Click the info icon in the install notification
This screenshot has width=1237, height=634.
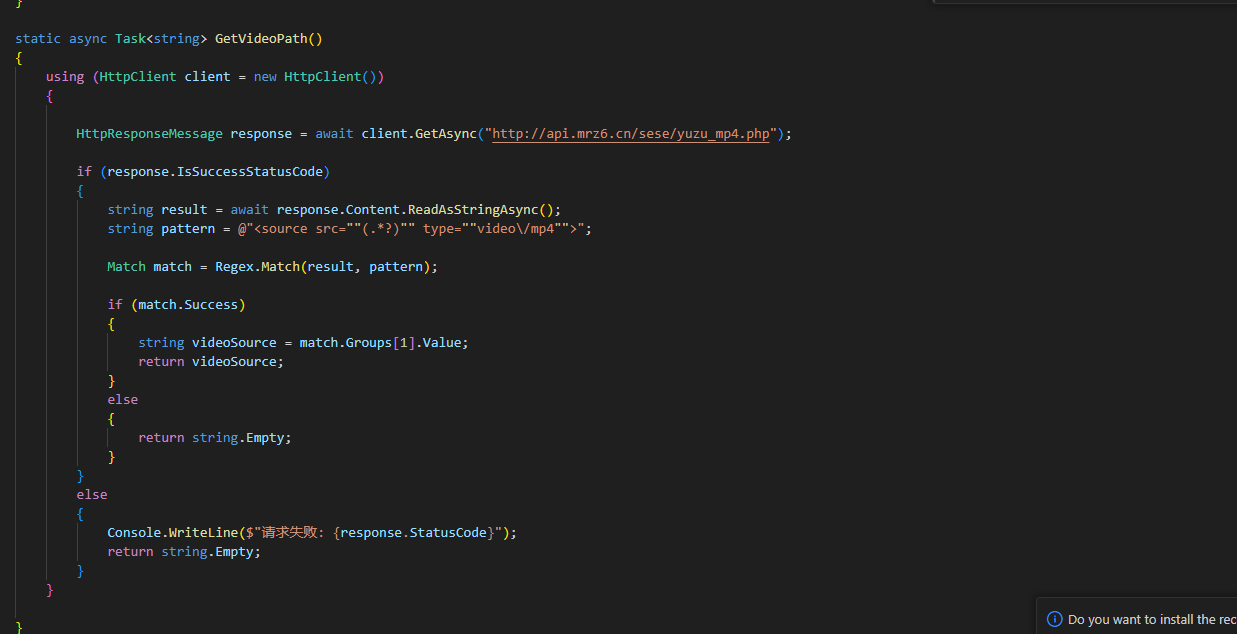coord(1054,619)
